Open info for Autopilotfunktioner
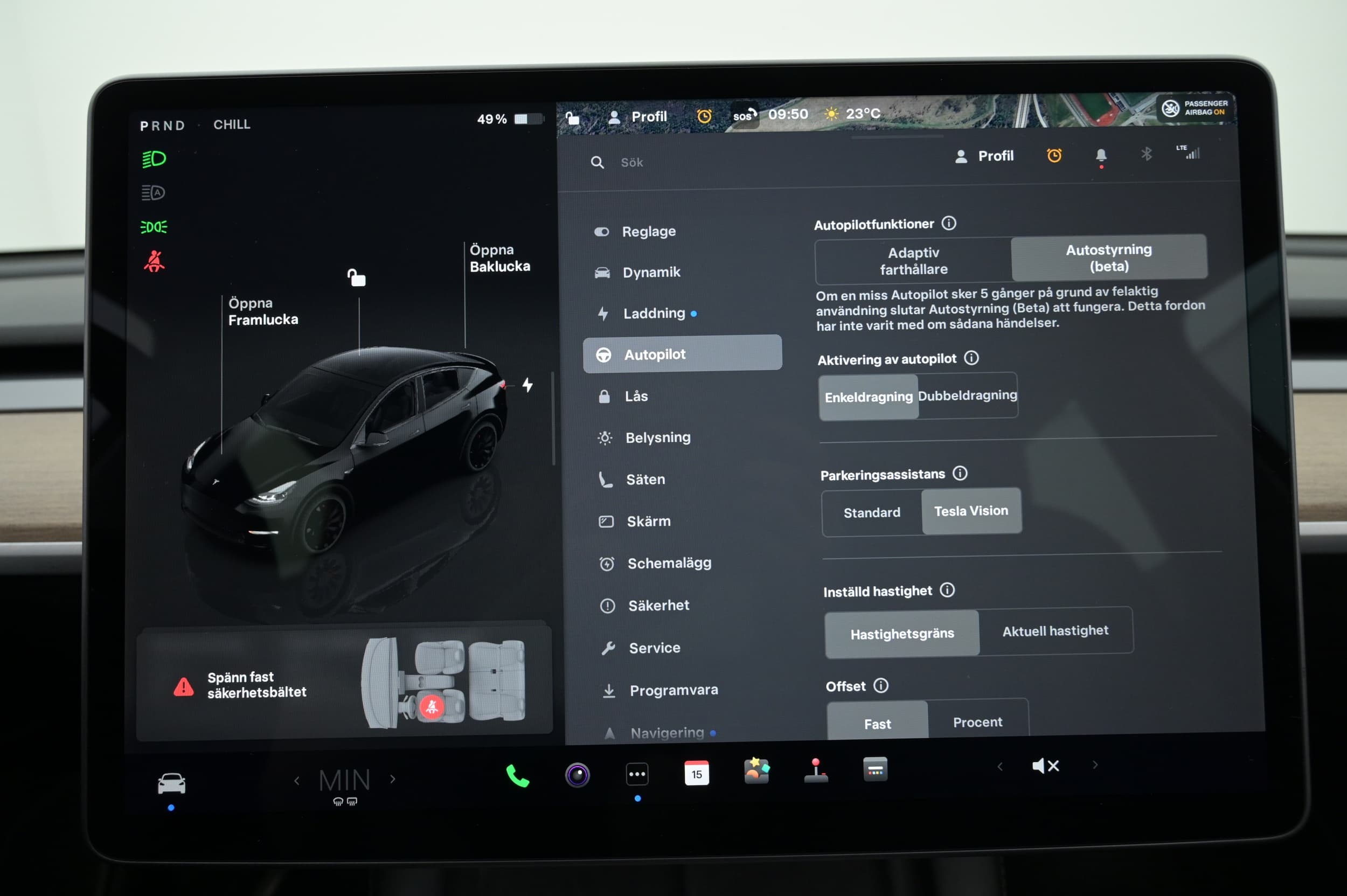This screenshot has height=896, width=1347. point(949,223)
